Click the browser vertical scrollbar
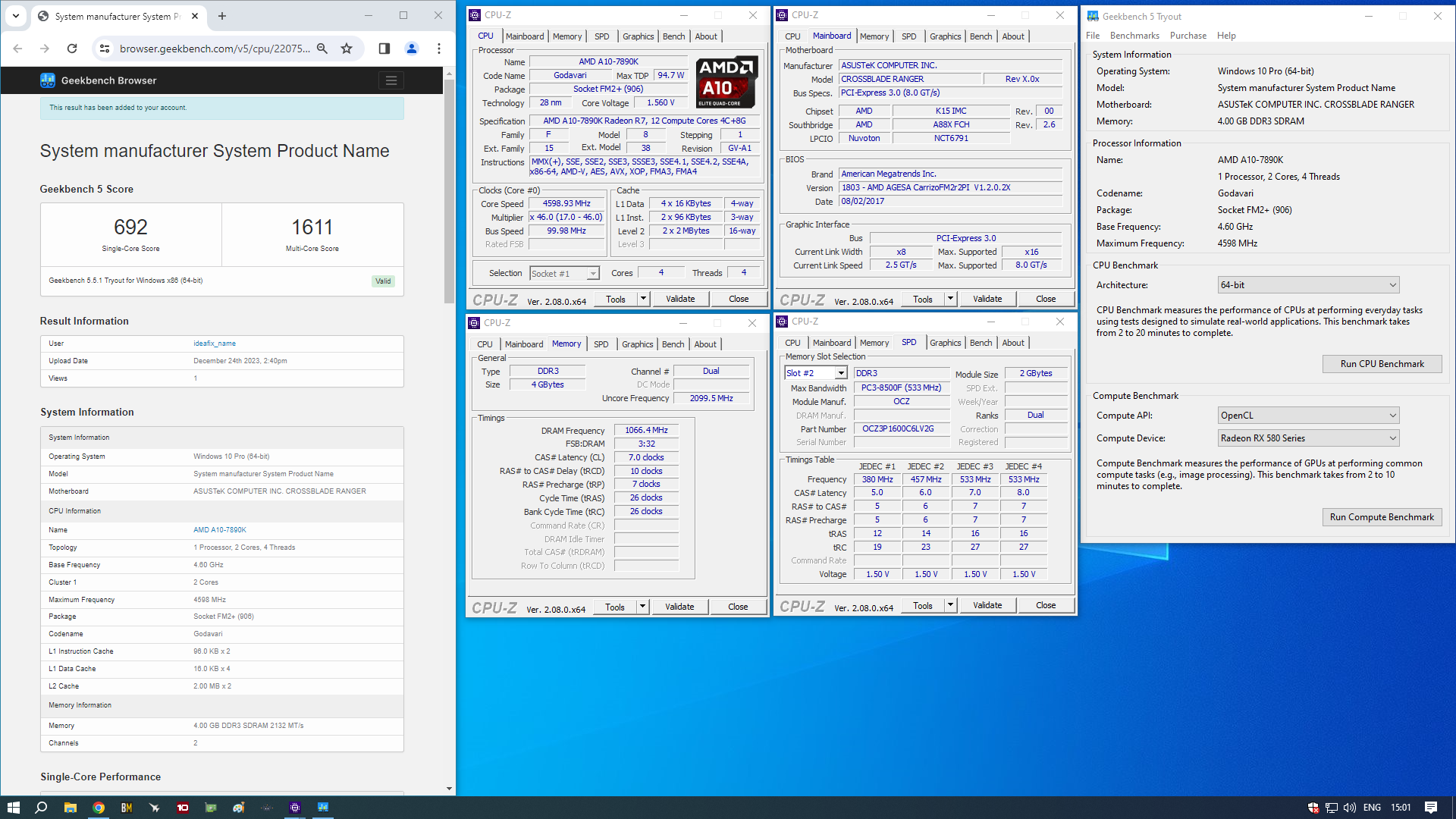Viewport: 1456px width, 819px height. coord(449,190)
